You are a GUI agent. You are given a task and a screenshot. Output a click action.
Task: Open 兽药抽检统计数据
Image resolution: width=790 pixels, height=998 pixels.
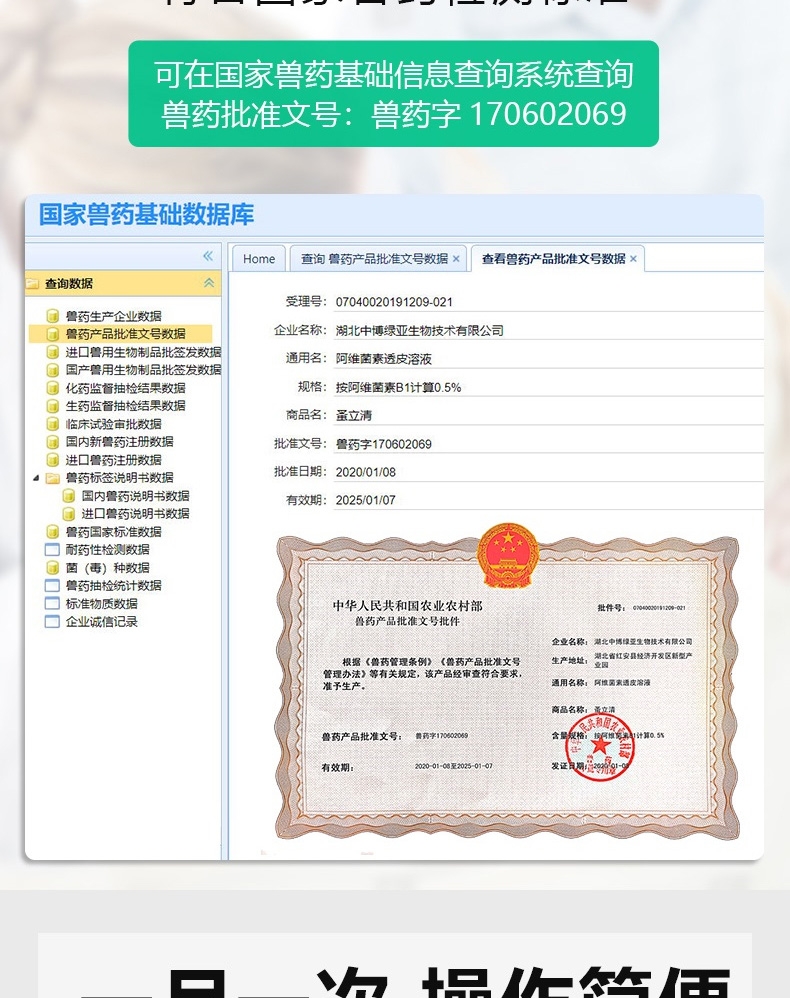(x=113, y=586)
